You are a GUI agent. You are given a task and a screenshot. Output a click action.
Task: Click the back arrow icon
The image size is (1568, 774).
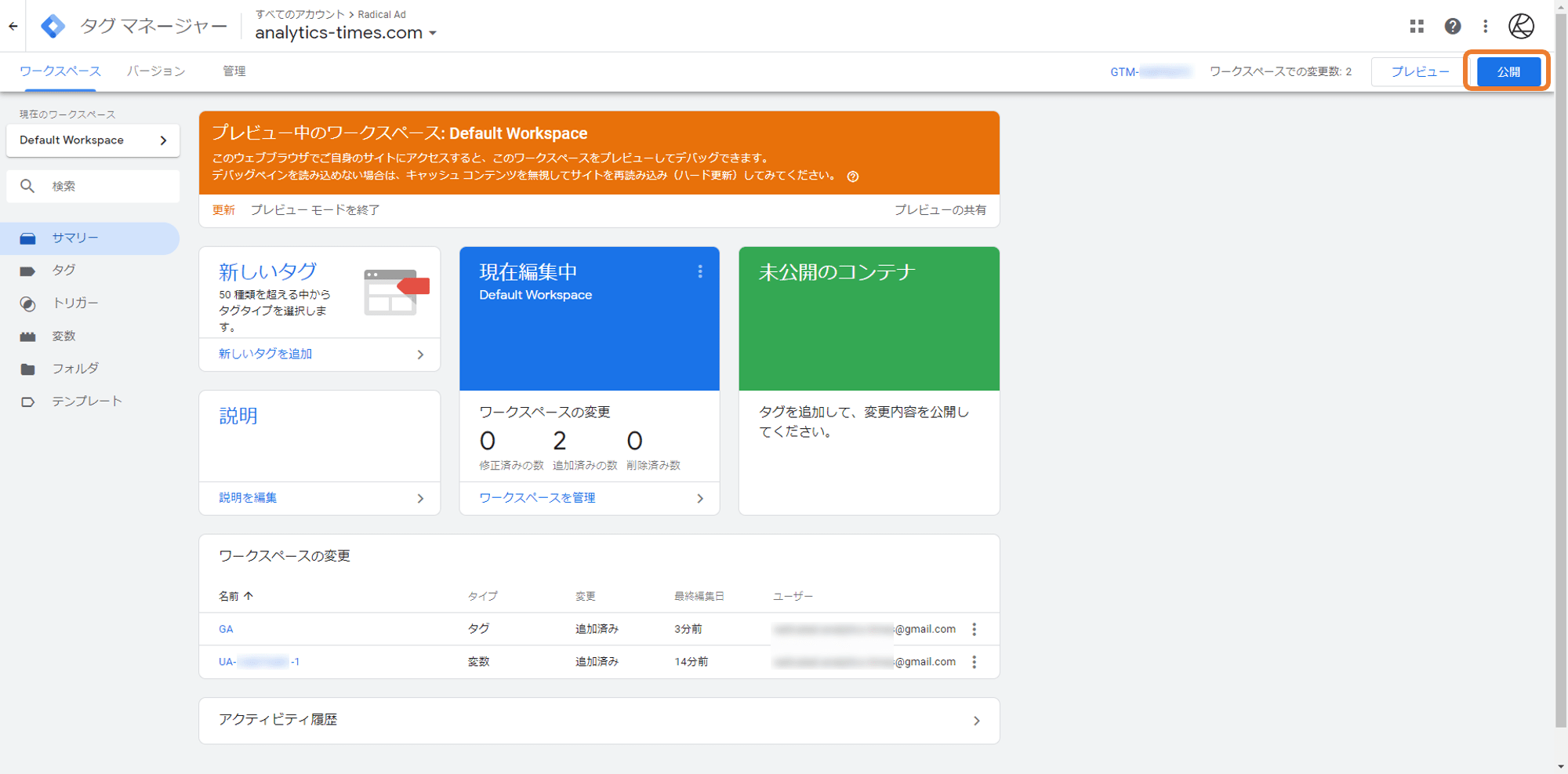point(13,26)
